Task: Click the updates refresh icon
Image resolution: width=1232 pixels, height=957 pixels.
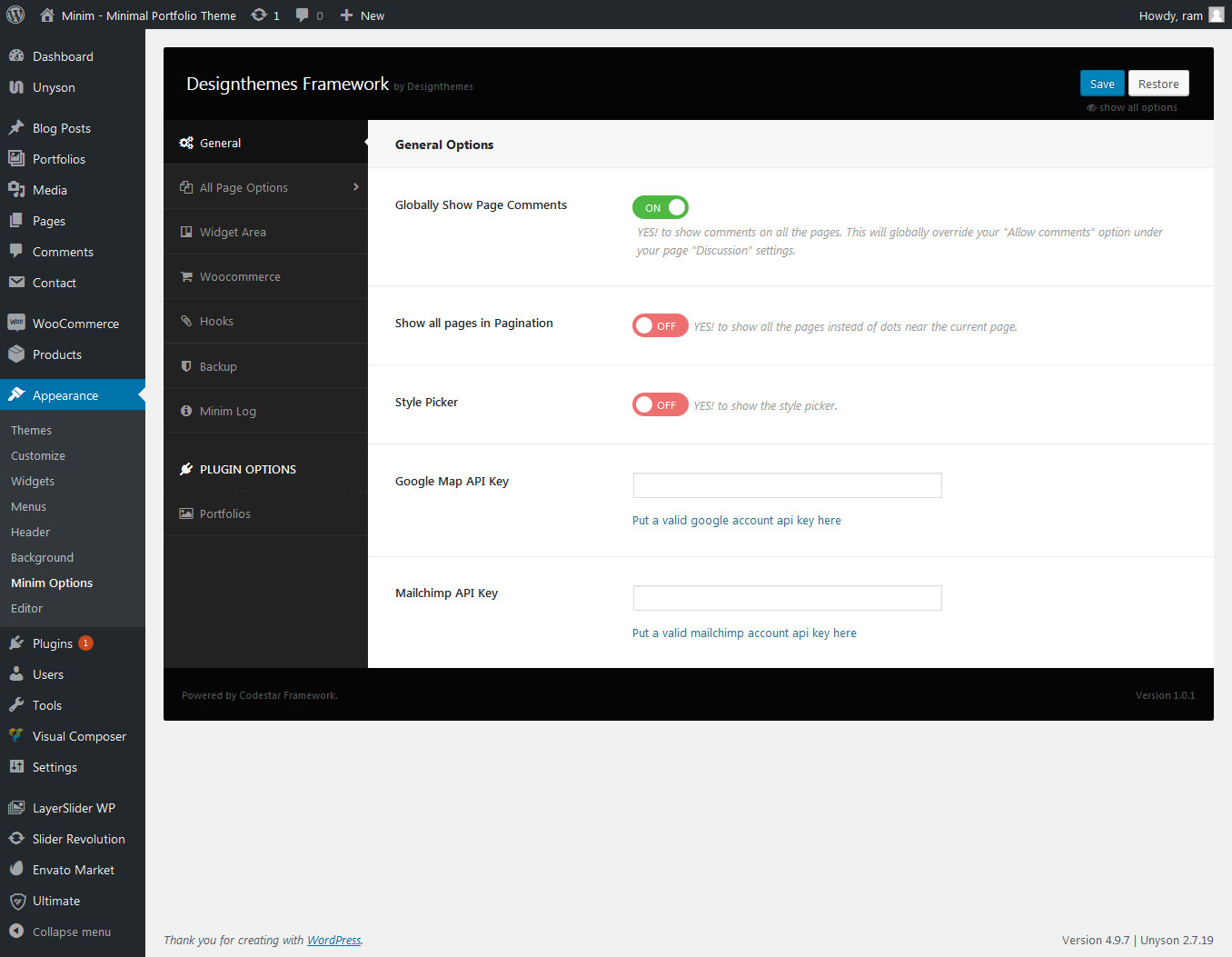Action: click(259, 15)
